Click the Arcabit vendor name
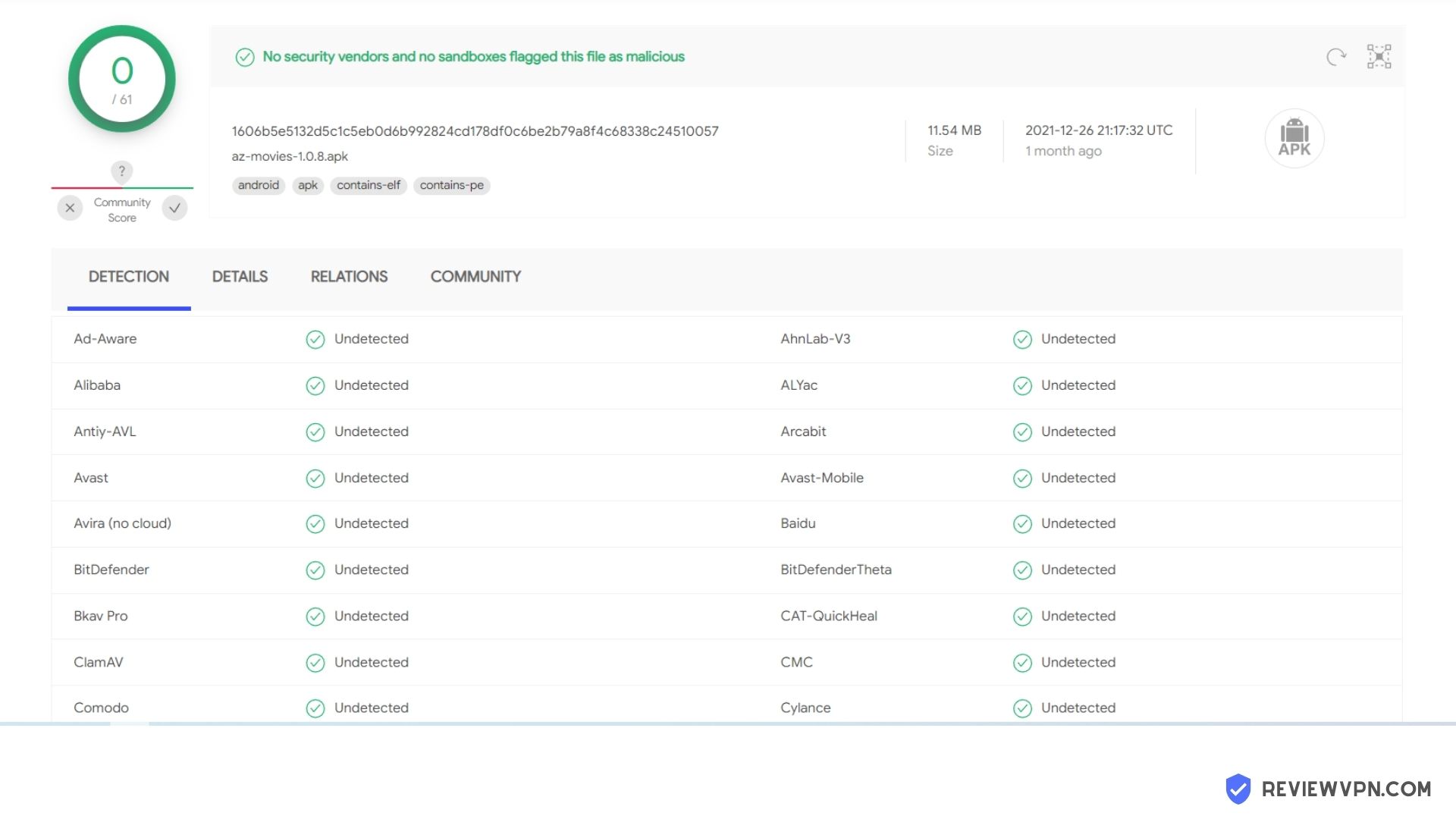Screen dimensions: 1456x819 pyautogui.click(x=803, y=431)
